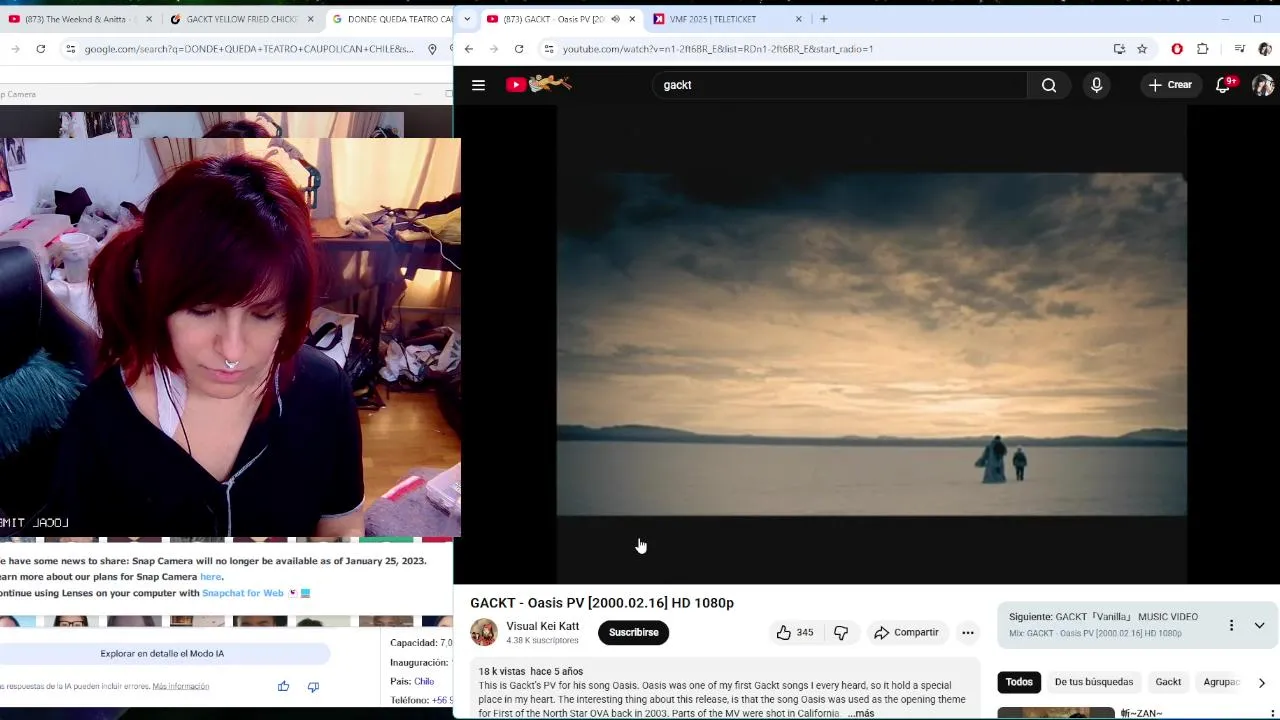
Task: Subscribe with the Suscribirse button
Action: click(633, 632)
